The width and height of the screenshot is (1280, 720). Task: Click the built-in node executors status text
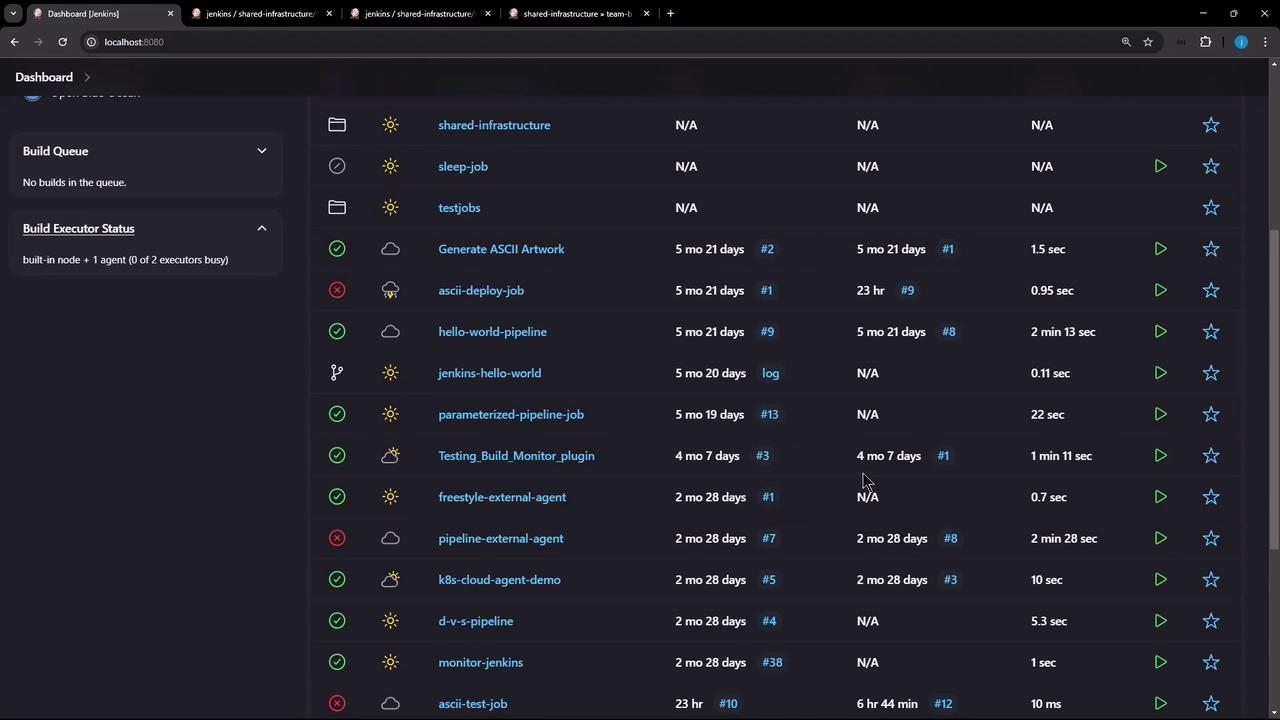(125, 260)
